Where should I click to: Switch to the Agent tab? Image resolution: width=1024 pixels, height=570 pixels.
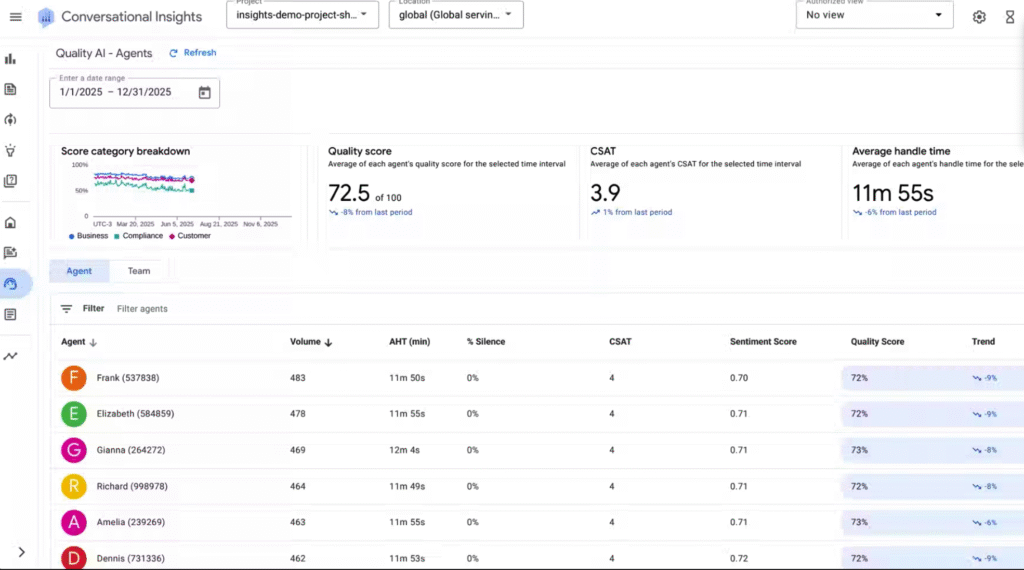(79, 271)
